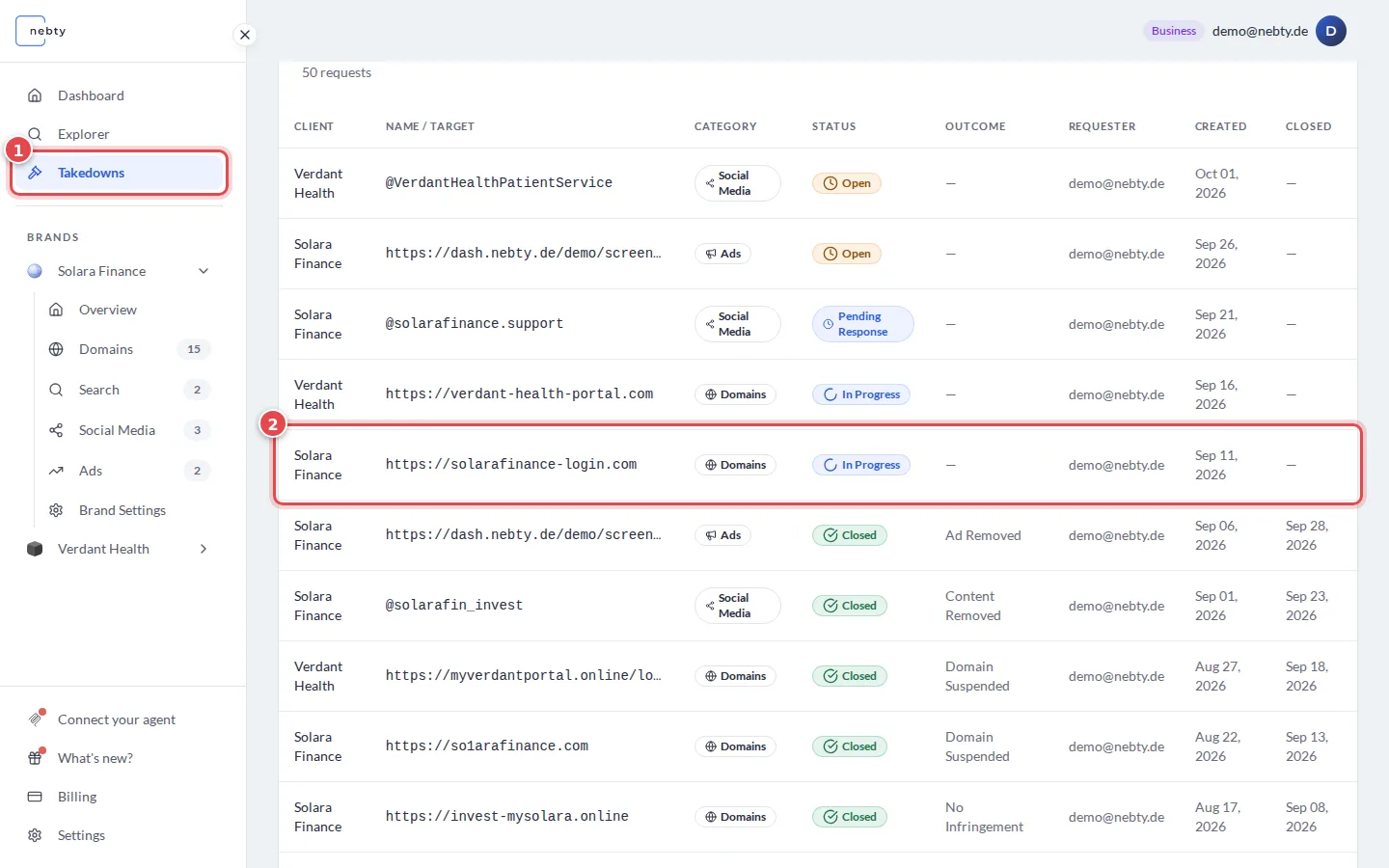Open Settings gear icon at sidebar bottom
1389x868 pixels.
click(35, 835)
